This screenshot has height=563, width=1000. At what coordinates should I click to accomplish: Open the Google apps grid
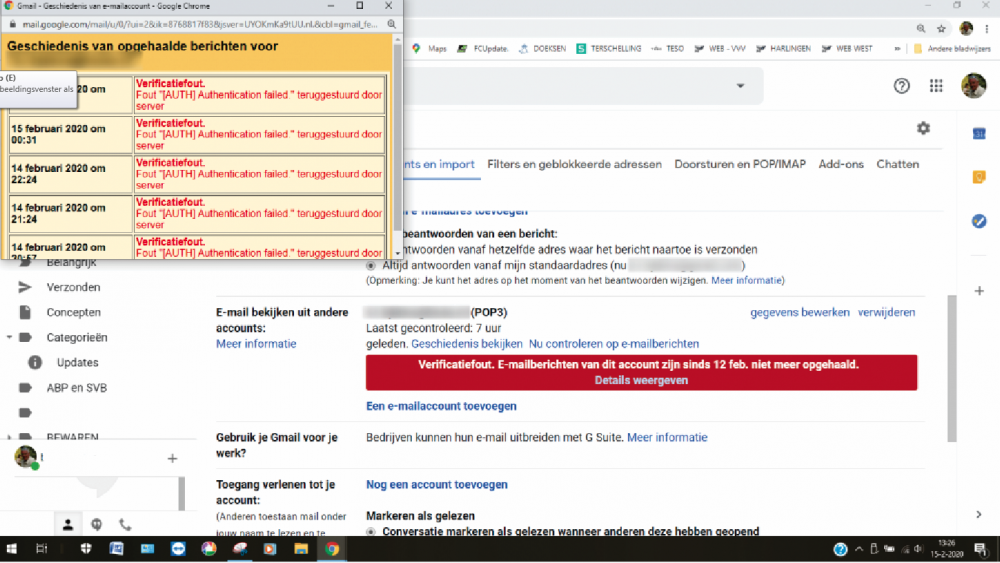coord(936,85)
